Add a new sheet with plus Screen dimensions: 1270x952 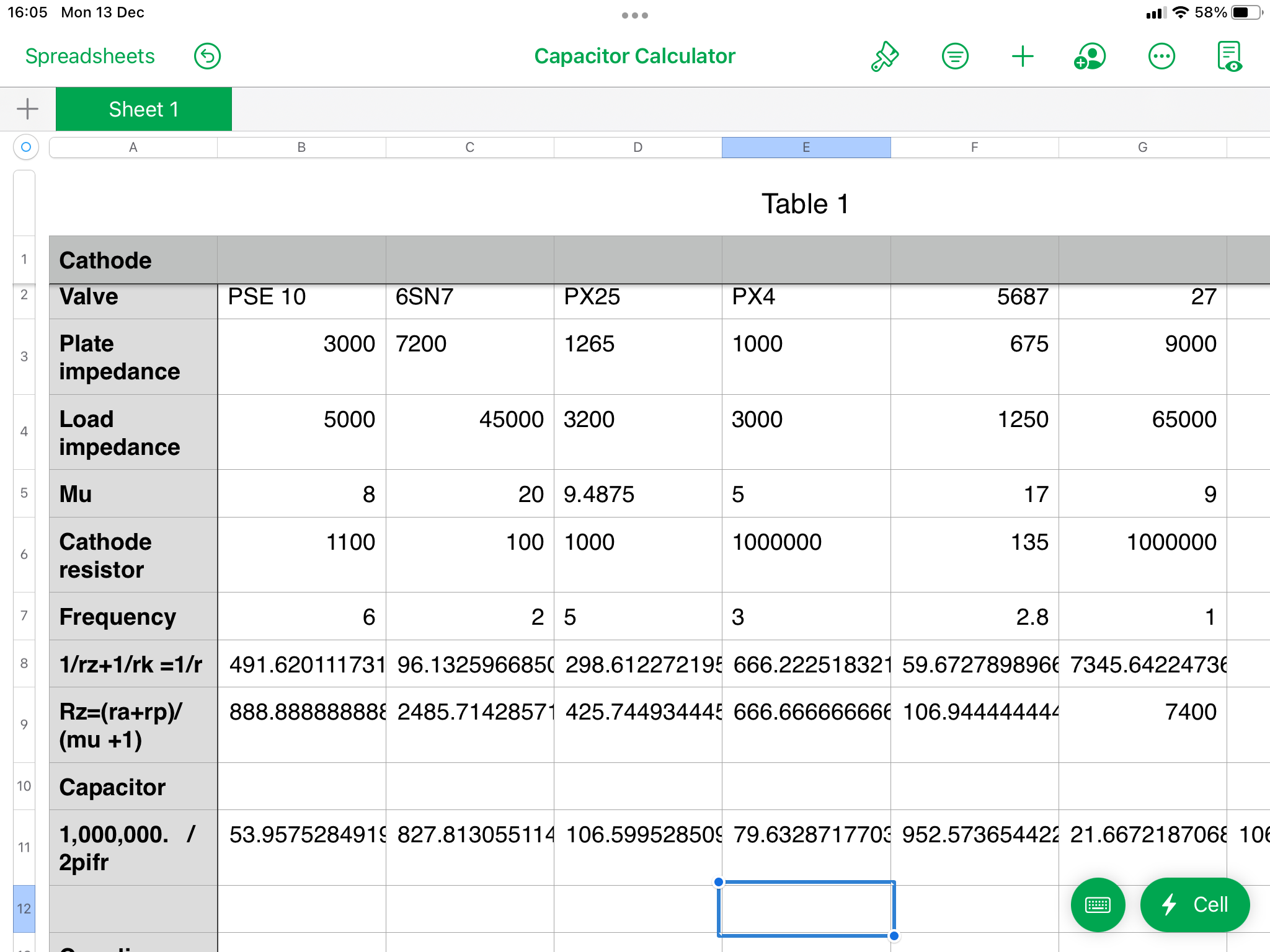coord(27,109)
